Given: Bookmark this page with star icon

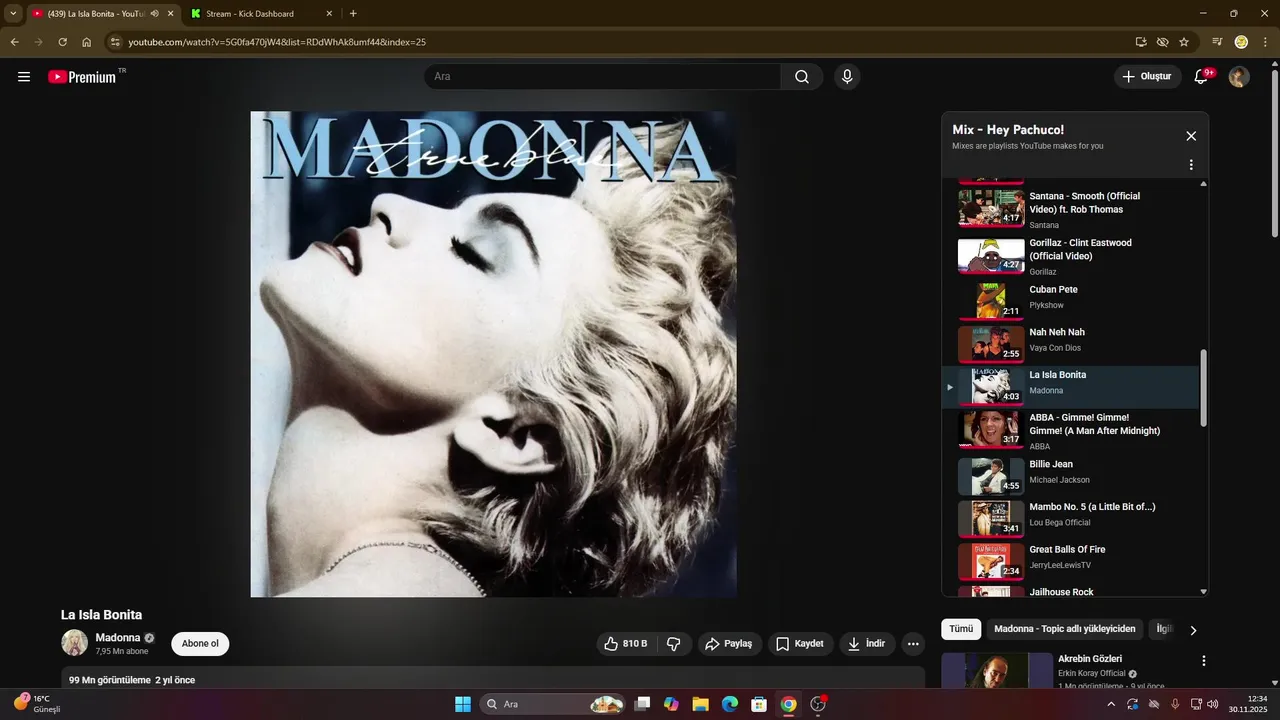Looking at the screenshot, I should [1184, 42].
